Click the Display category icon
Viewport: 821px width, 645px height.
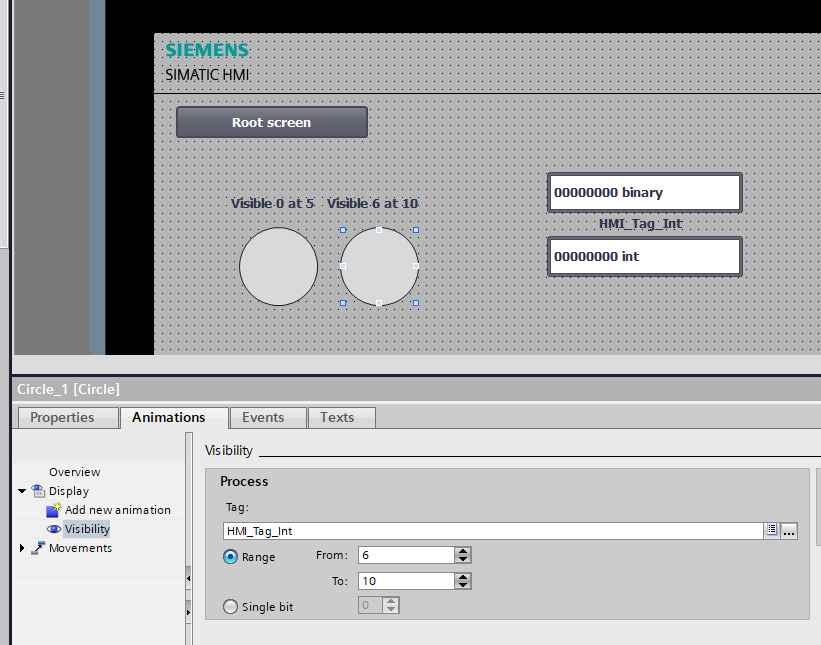(x=38, y=491)
